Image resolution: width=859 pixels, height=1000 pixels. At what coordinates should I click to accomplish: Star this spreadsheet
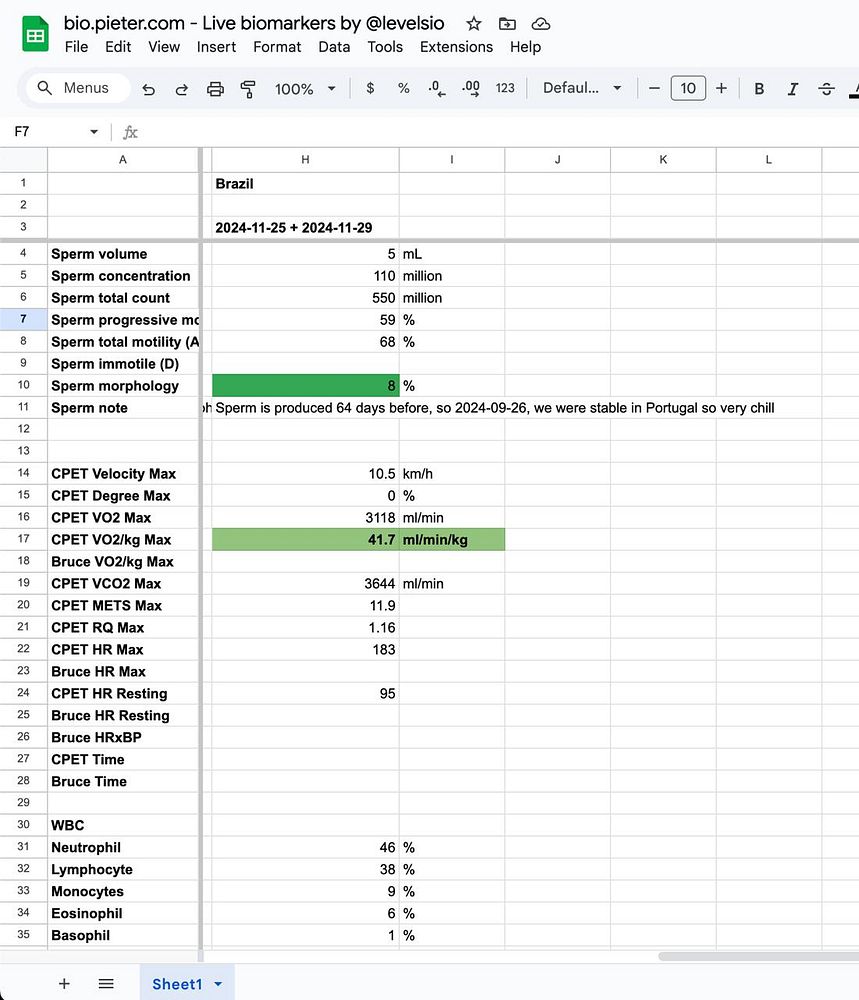click(x=473, y=24)
